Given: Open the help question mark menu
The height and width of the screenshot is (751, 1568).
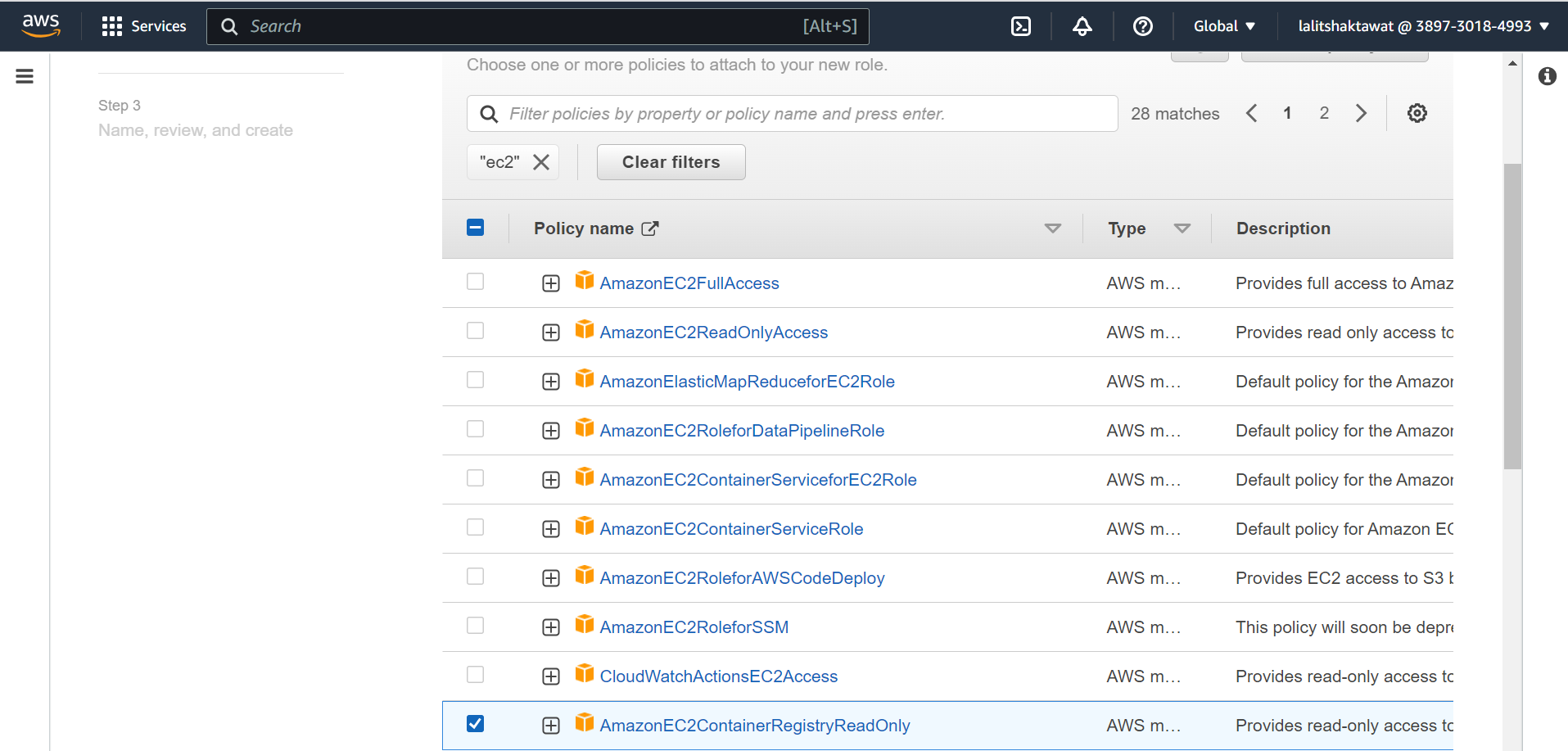Looking at the screenshot, I should point(1143,26).
